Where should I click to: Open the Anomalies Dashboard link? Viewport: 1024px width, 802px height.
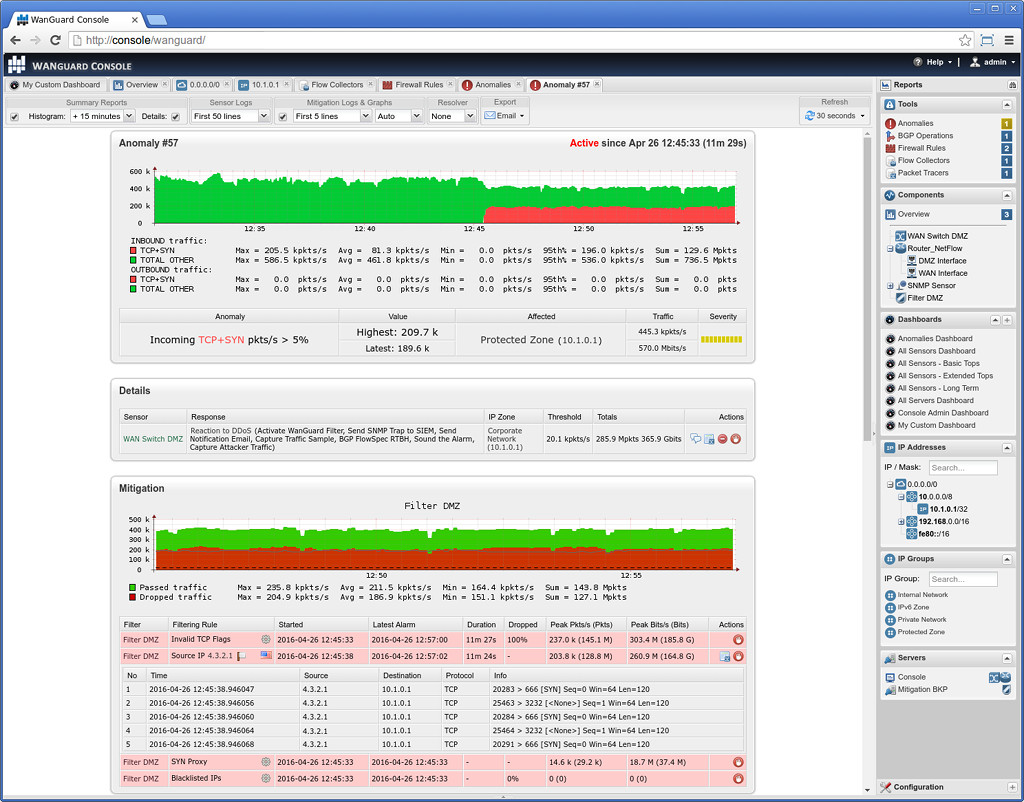point(935,339)
